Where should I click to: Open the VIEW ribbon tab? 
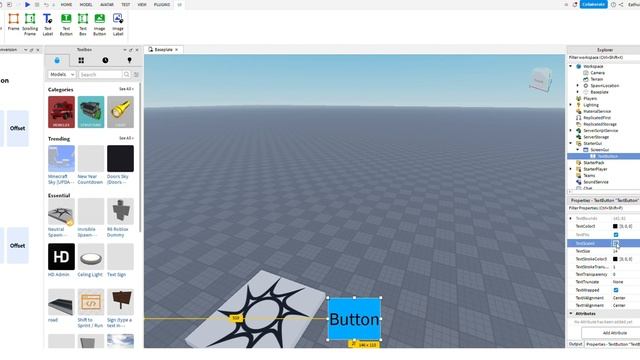point(142,4)
